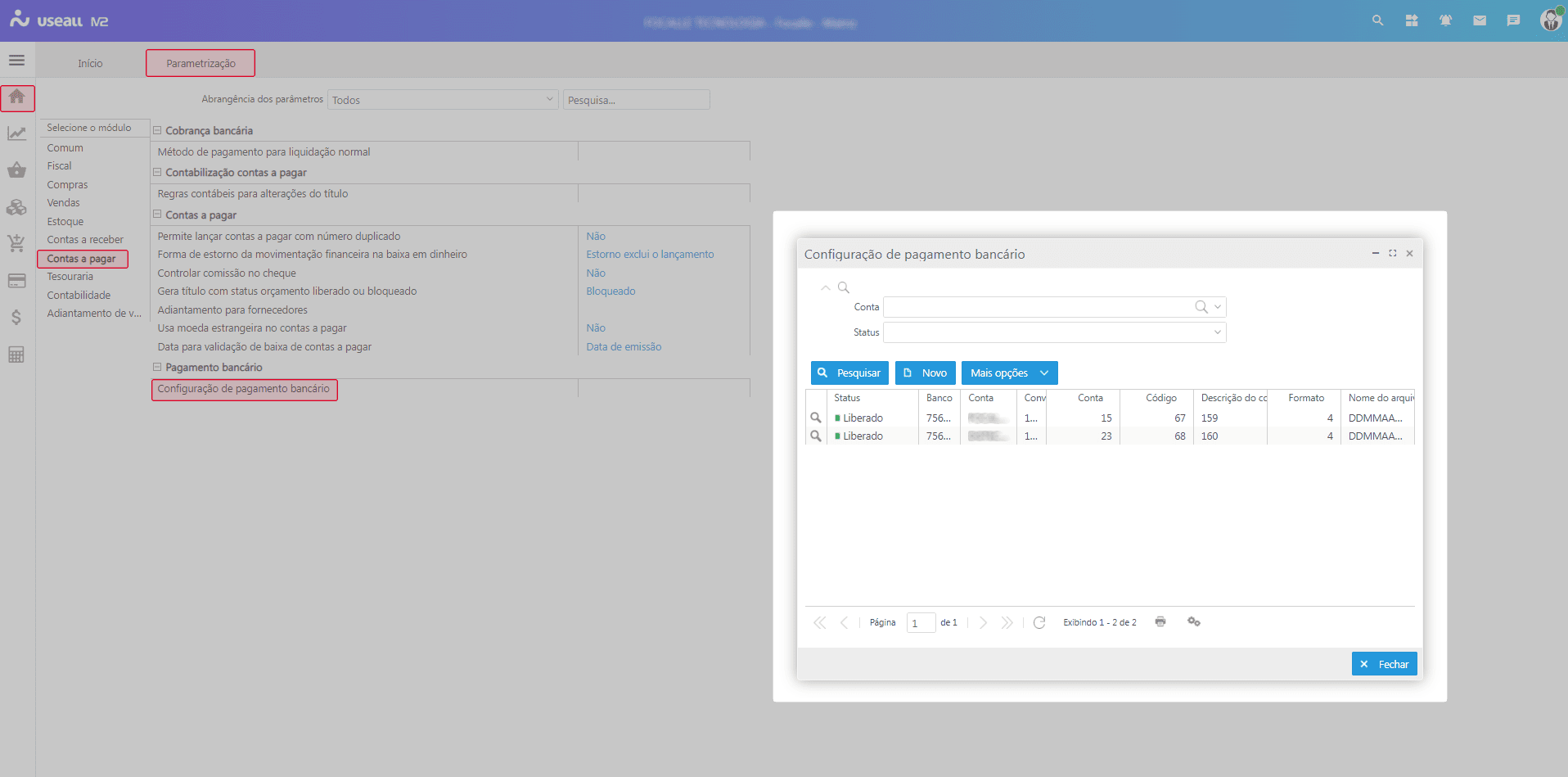Open grid settings gears icon
The width and height of the screenshot is (1568, 777).
click(x=1194, y=622)
